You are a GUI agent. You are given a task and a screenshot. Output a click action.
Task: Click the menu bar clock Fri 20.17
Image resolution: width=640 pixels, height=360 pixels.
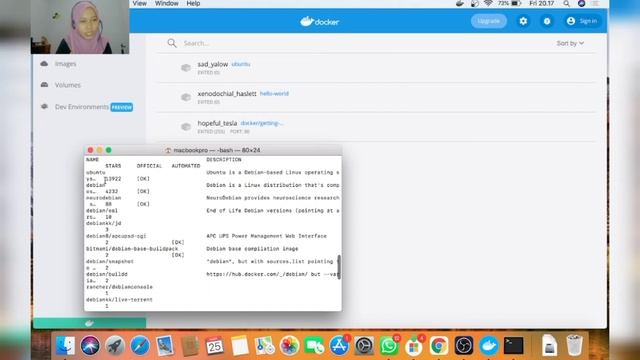click(x=542, y=3)
